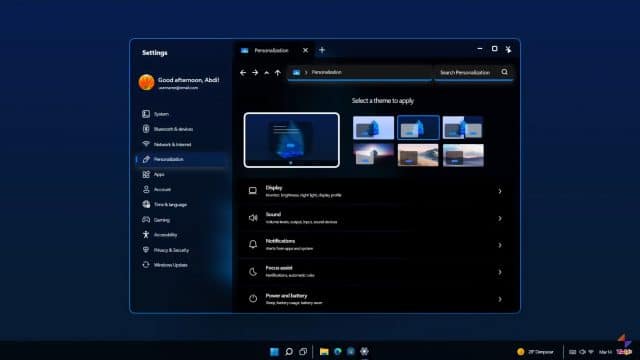The width and height of the screenshot is (640, 360).
Task: Open the Windows Start menu
Action: point(274,351)
